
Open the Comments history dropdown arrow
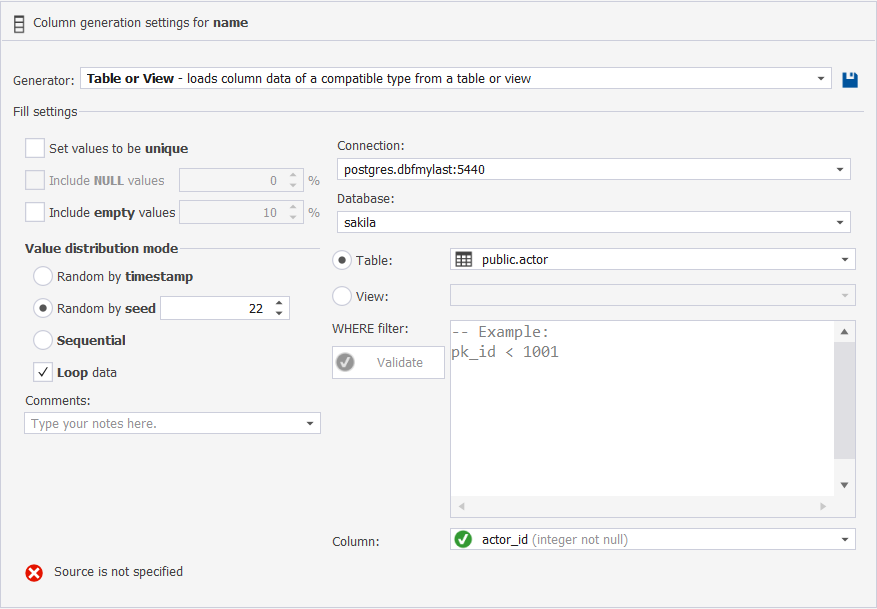[x=310, y=423]
